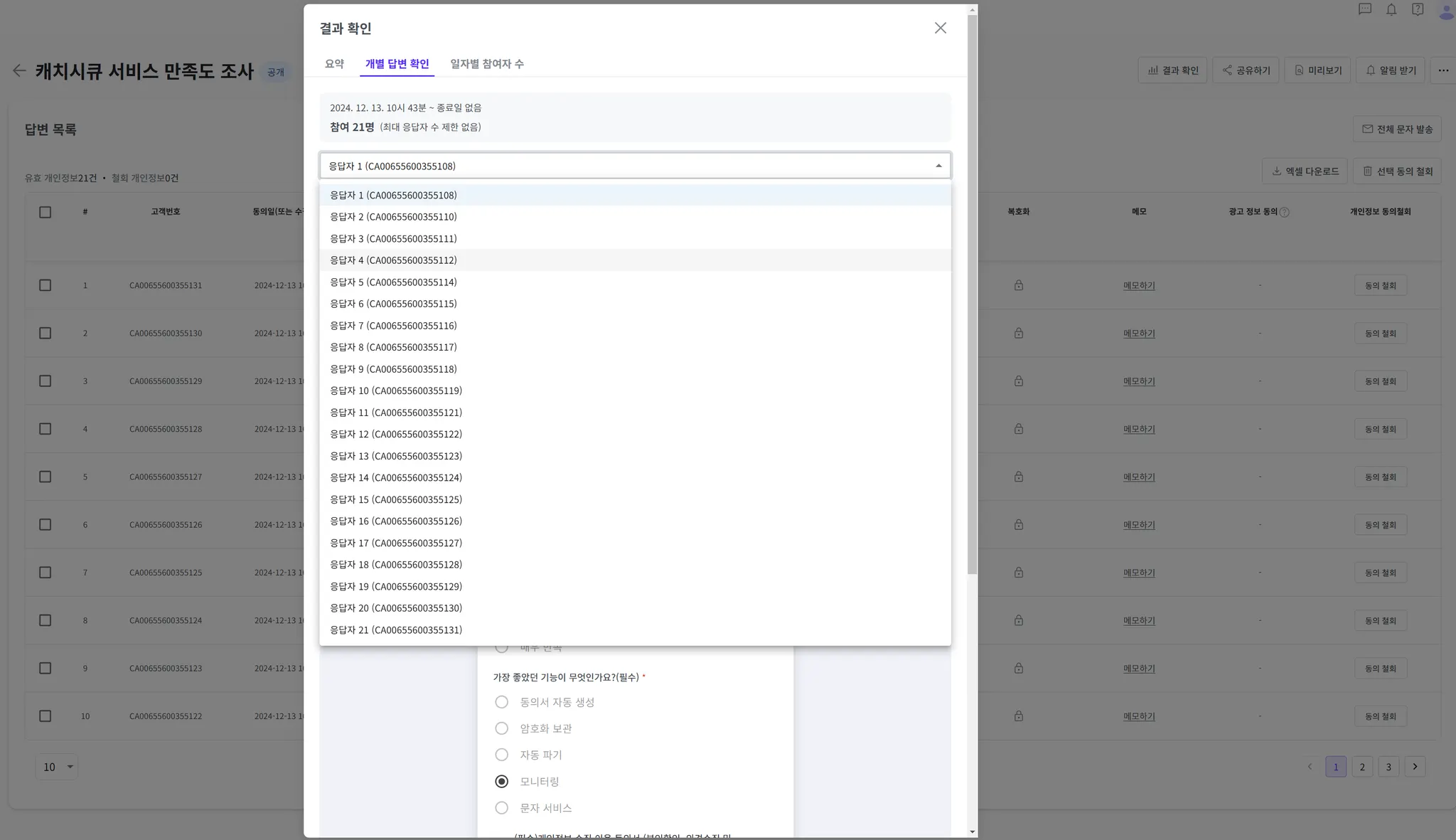Tick the checkbox for row 5
Viewport: 1456px width, 840px height.
tap(45, 477)
